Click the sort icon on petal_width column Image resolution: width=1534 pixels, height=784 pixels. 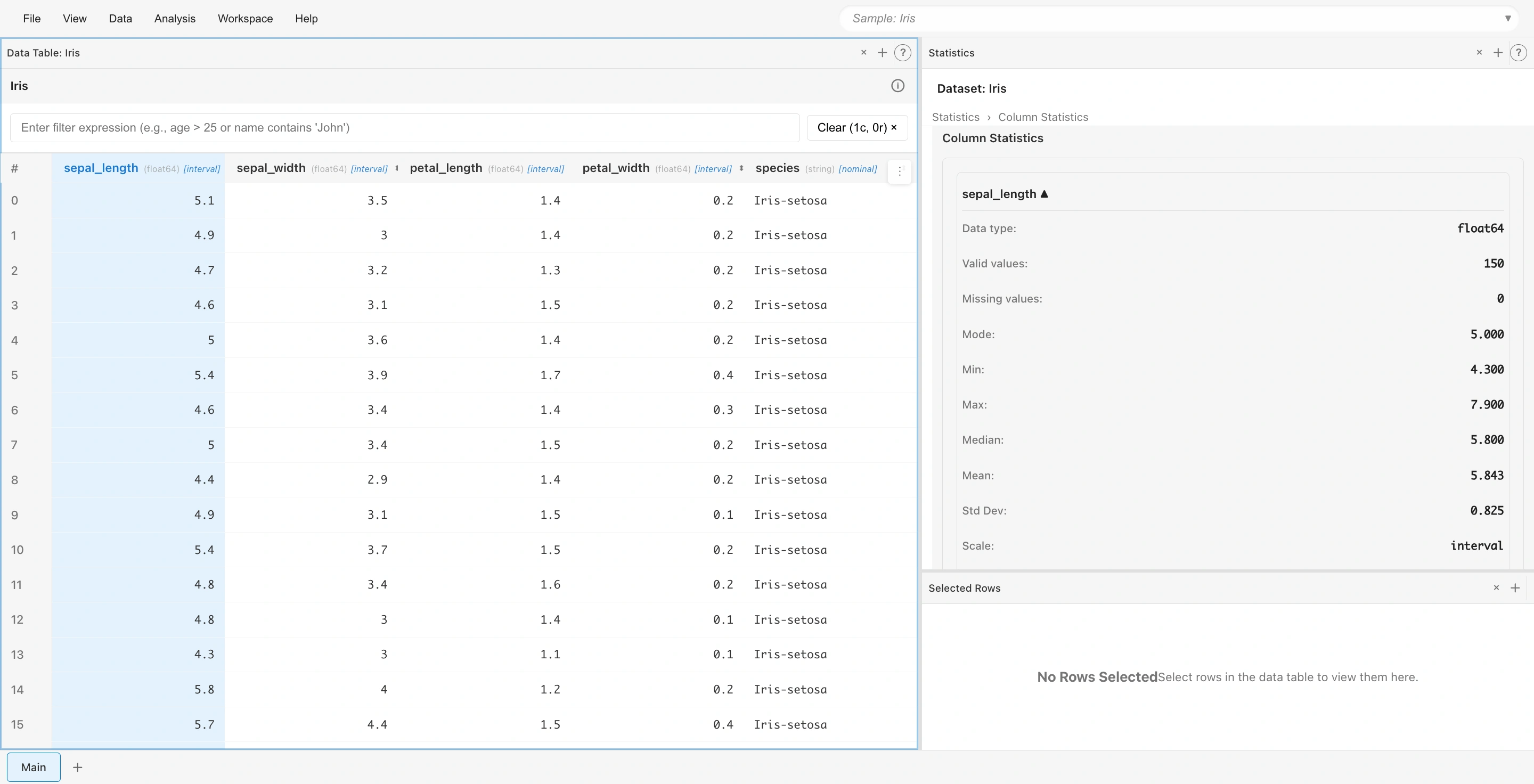741,168
